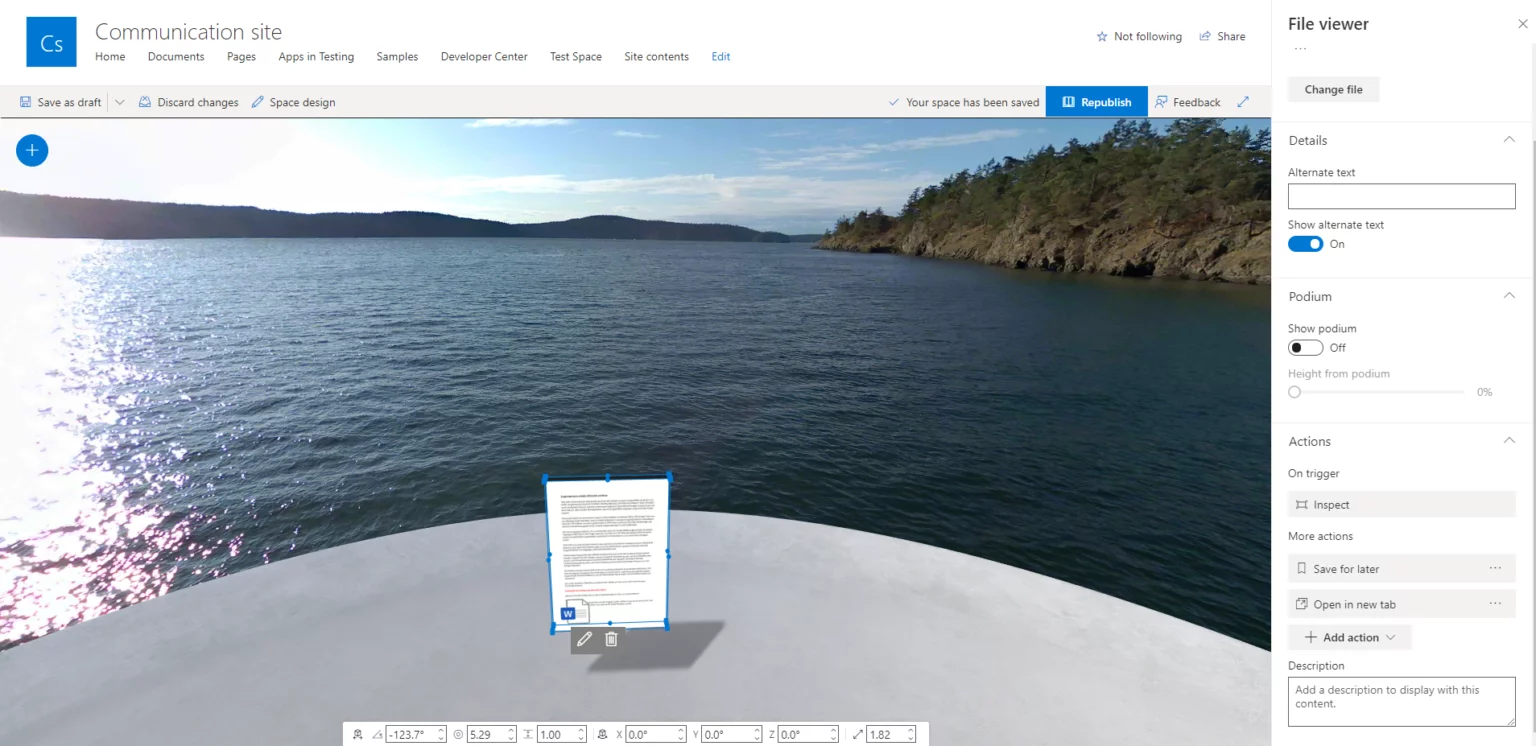Click the Save for later bookmark icon
Image resolution: width=1536 pixels, height=746 pixels.
(x=1302, y=568)
